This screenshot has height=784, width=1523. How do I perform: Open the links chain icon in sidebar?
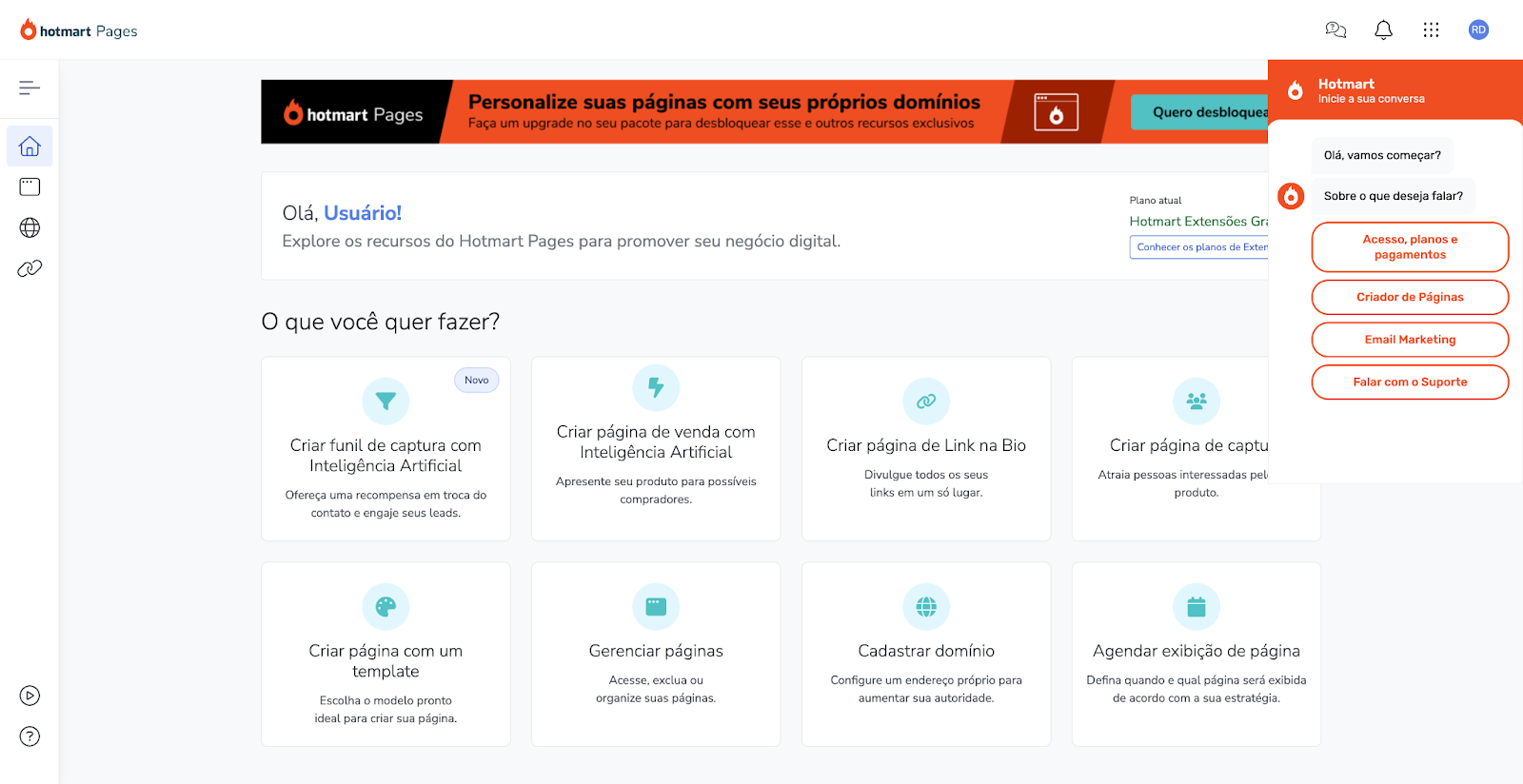[x=30, y=268]
